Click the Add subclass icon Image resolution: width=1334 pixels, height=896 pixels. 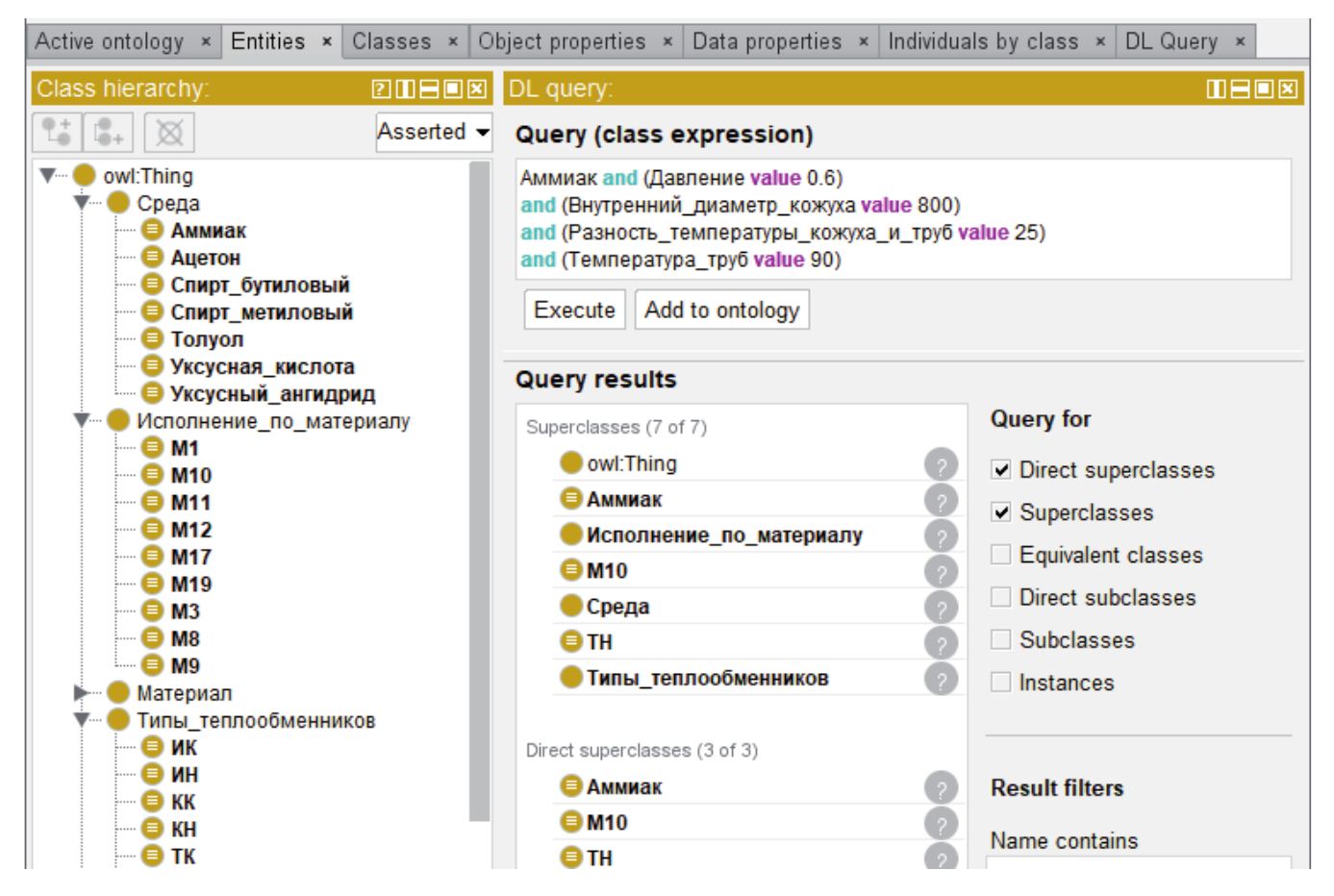coord(57,132)
